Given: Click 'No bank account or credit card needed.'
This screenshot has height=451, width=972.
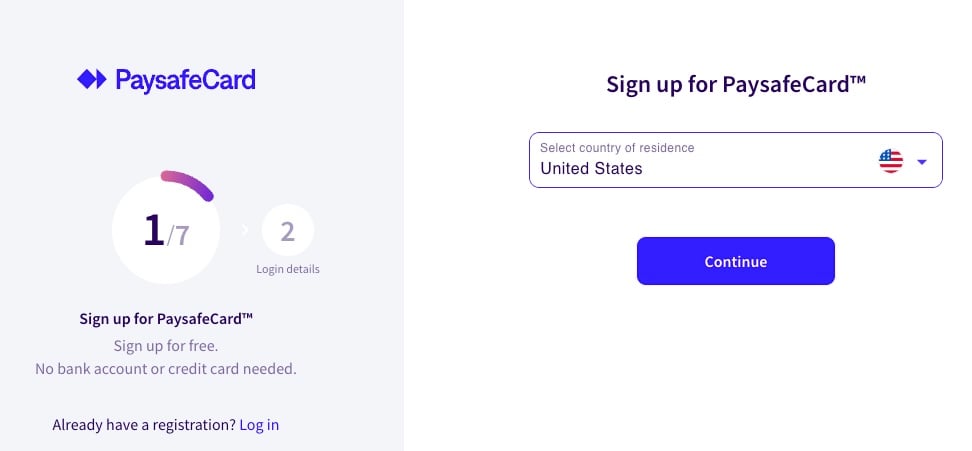Looking at the screenshot, I should coord(166,369).
